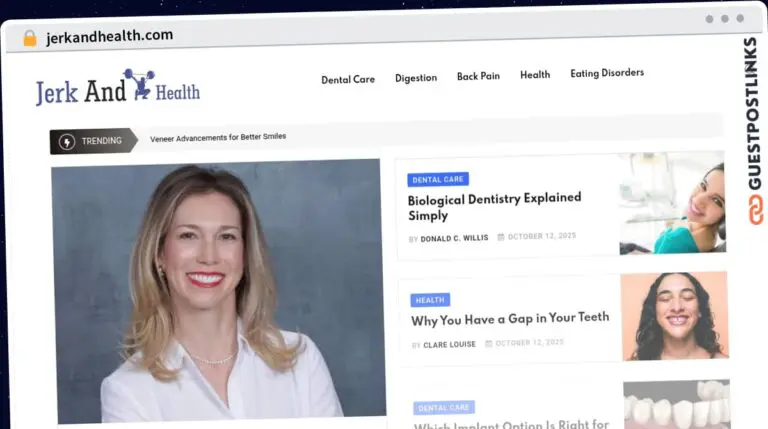Image resolution: width=768 pixels, height=429 pixels.
Task: Select the Health navigation item
Action: (535, 75)
